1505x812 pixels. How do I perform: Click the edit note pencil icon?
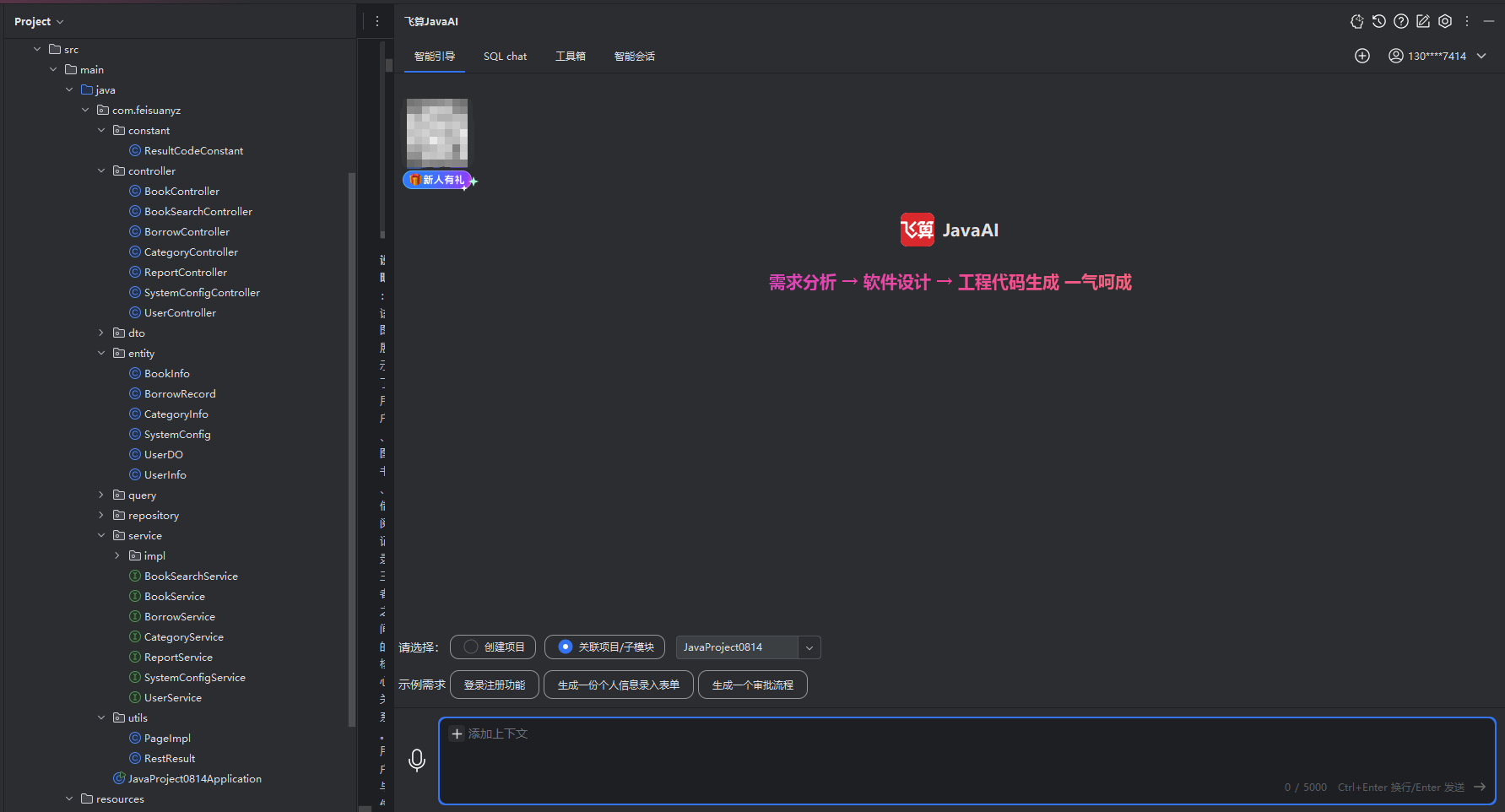1422,21
